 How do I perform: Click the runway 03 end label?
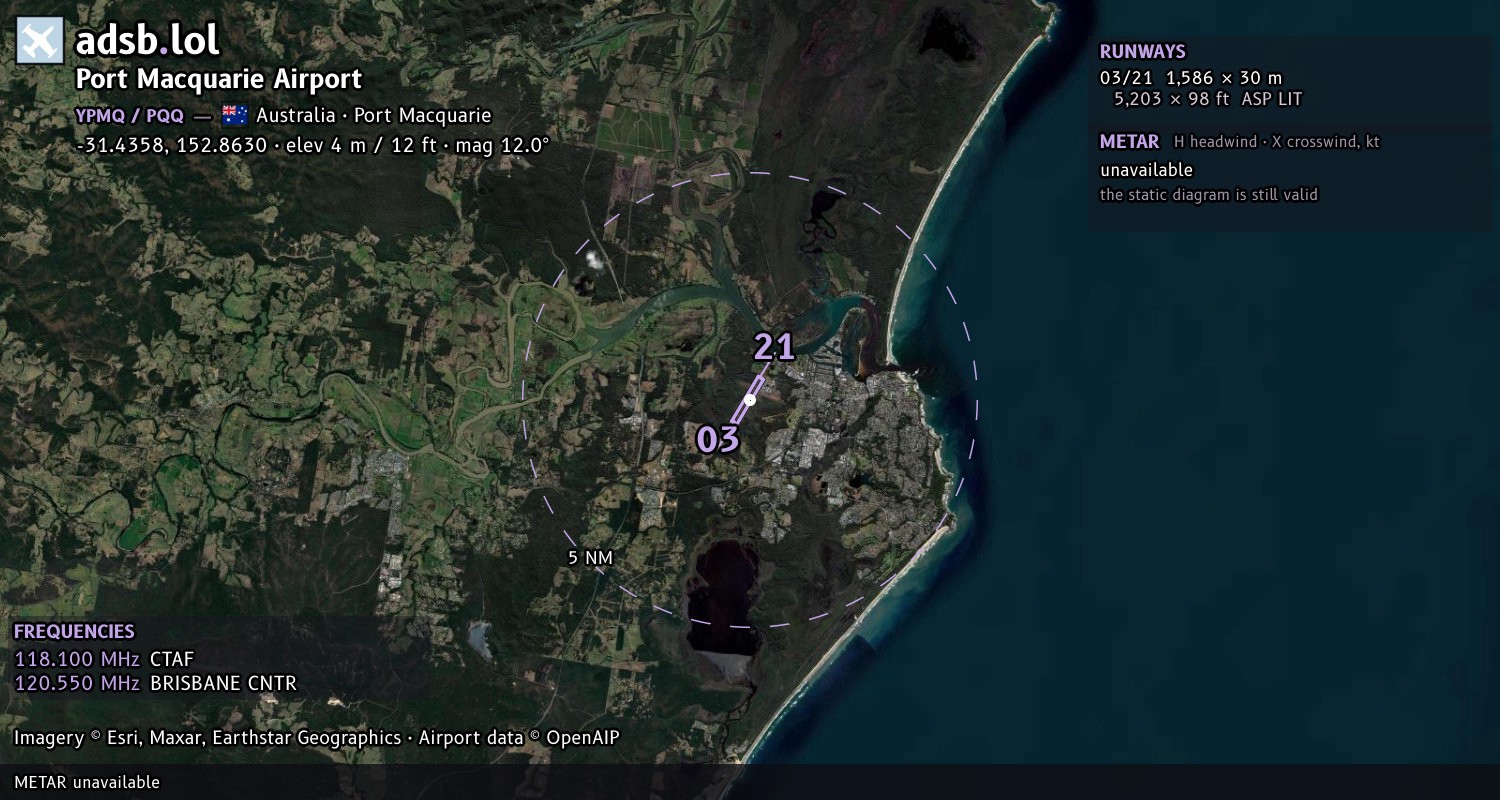tap(717, 439)
